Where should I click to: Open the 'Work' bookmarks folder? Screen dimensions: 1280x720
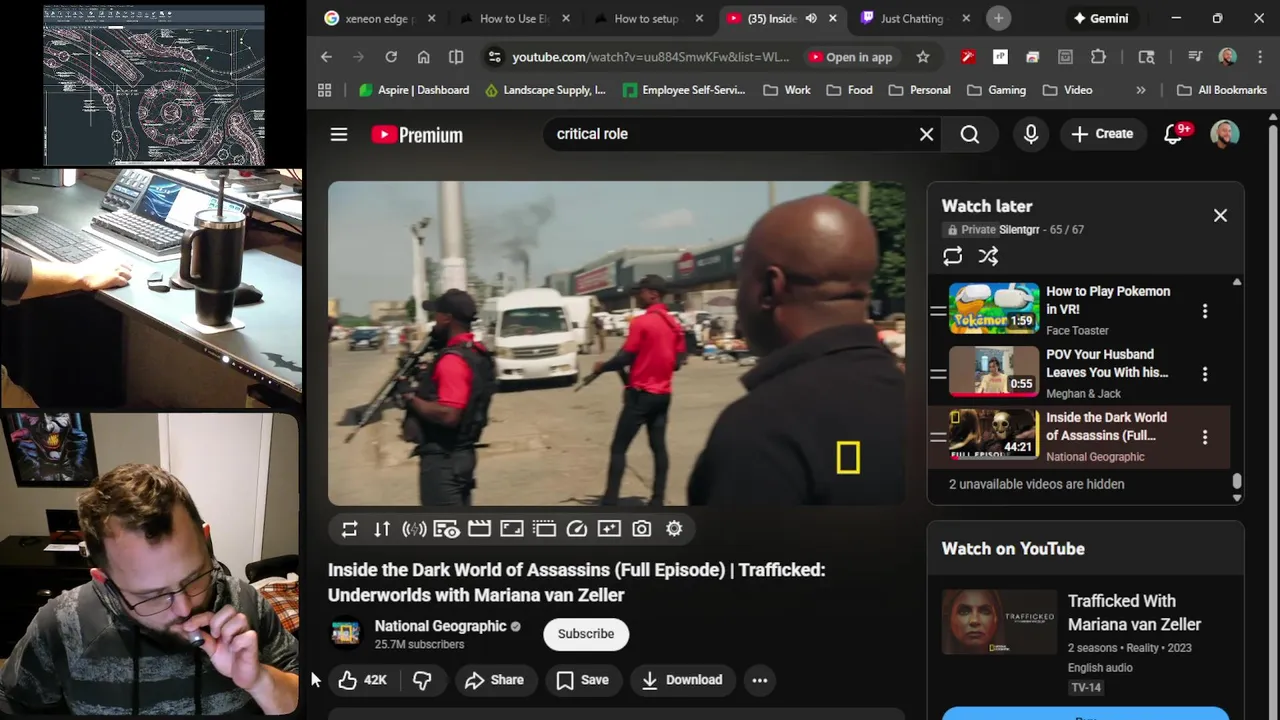pos(787,90)
